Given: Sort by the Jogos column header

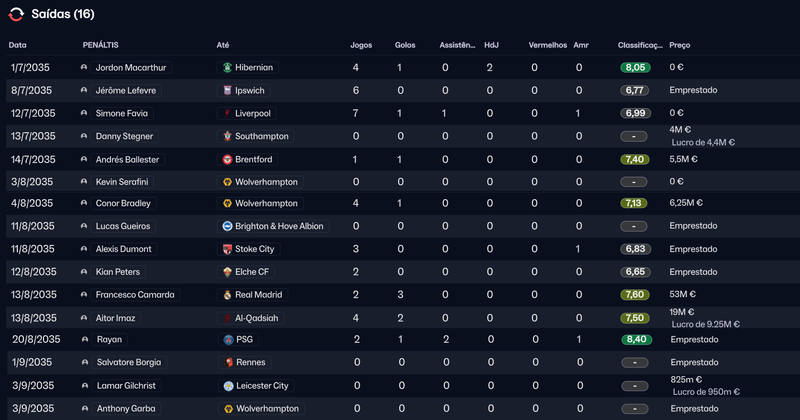Looking at the screenshot, I should [x=361, y=45].
